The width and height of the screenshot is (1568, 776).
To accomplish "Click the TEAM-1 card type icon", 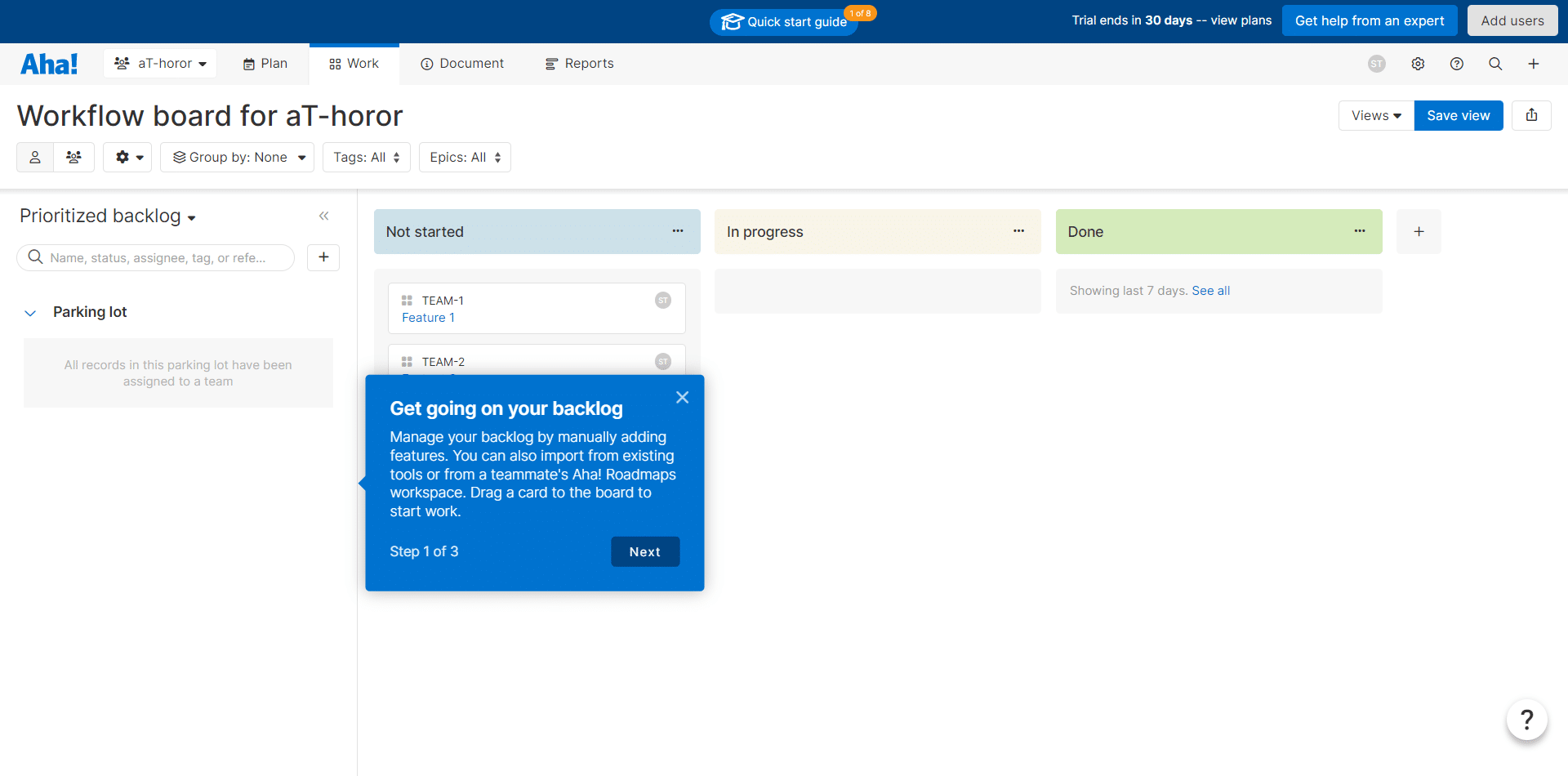I will pyautogui.click(x=407, y=301).
